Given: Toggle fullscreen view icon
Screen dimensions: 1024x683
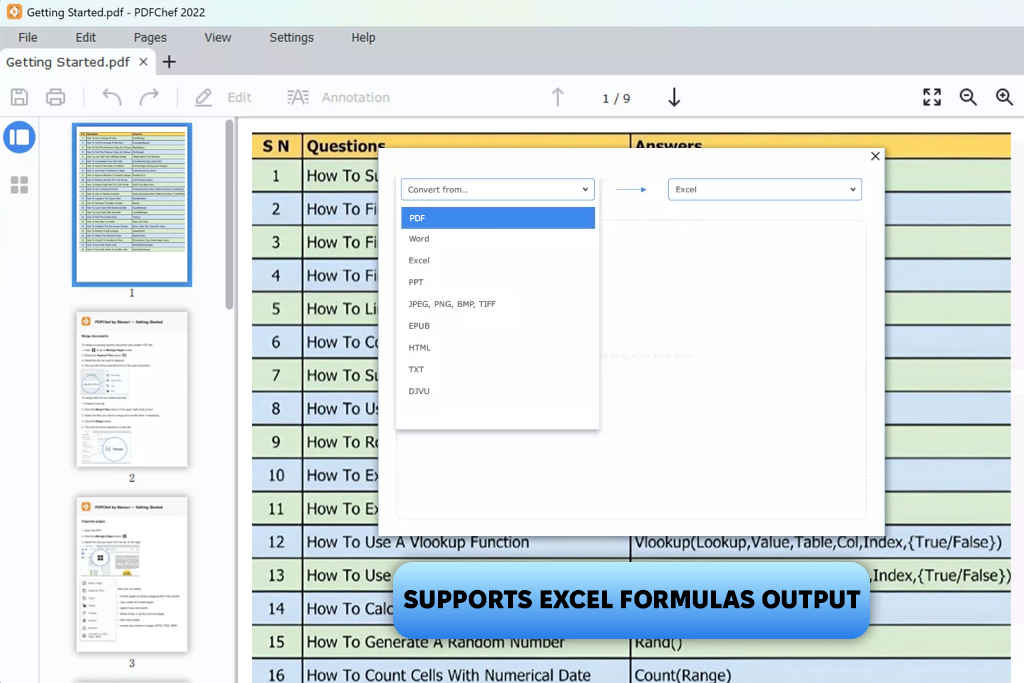Looking at the screenshot, I should pos(932,97).
